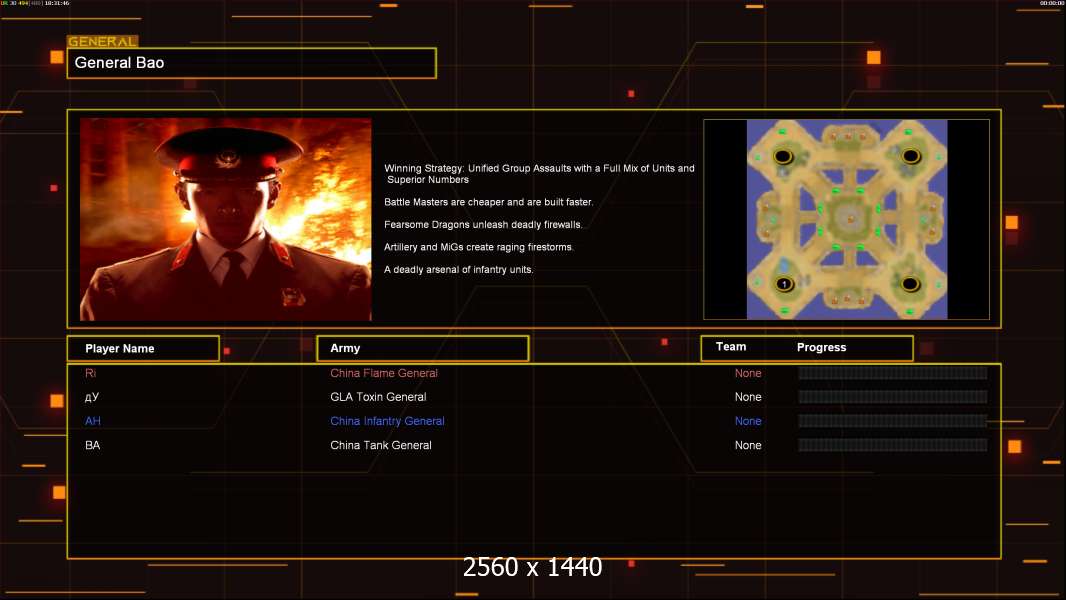Click the 00:00:00 timer readout

(1051, 3)
